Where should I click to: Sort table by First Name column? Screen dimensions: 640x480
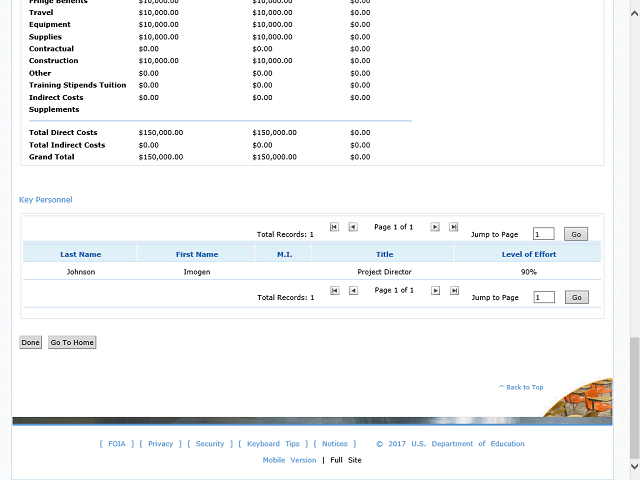(x=196, y=254)
